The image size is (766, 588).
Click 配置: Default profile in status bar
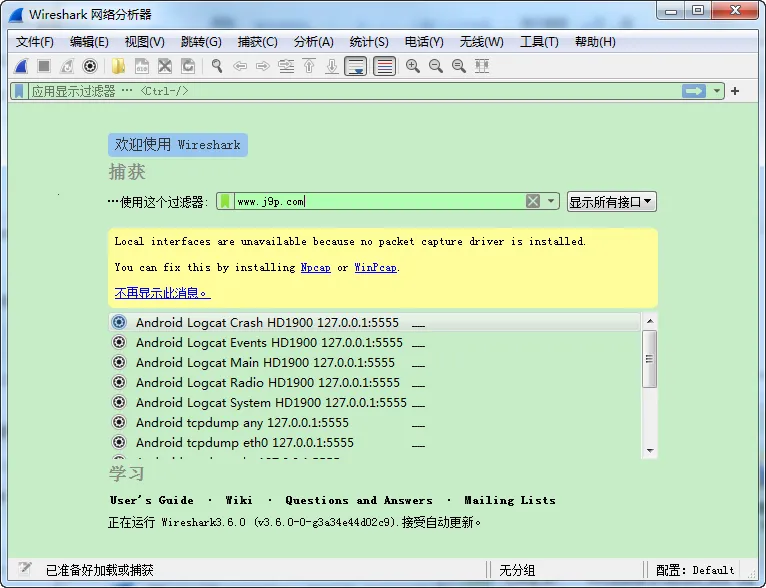pos(695,570)
